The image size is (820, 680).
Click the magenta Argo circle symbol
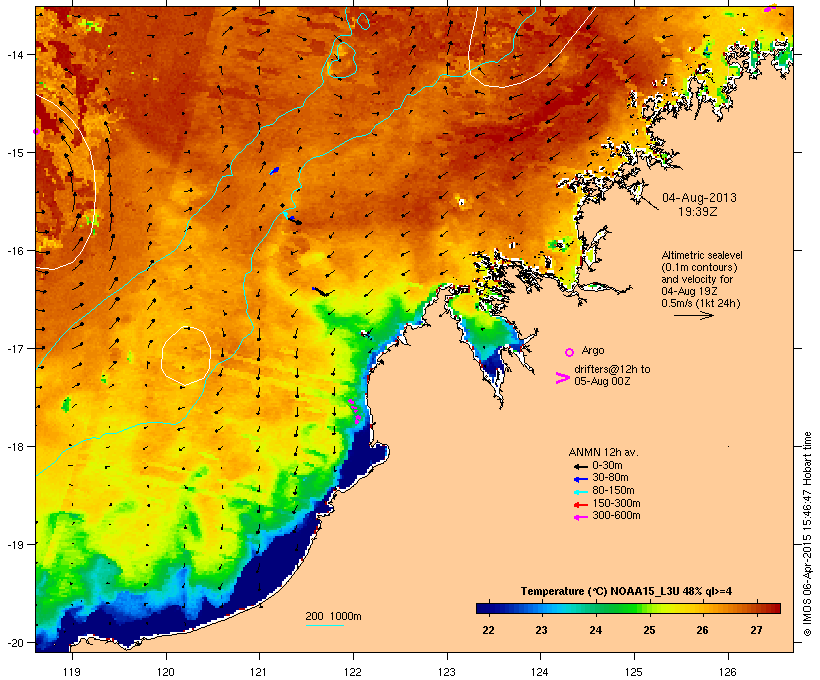click(x=570, y=352)
